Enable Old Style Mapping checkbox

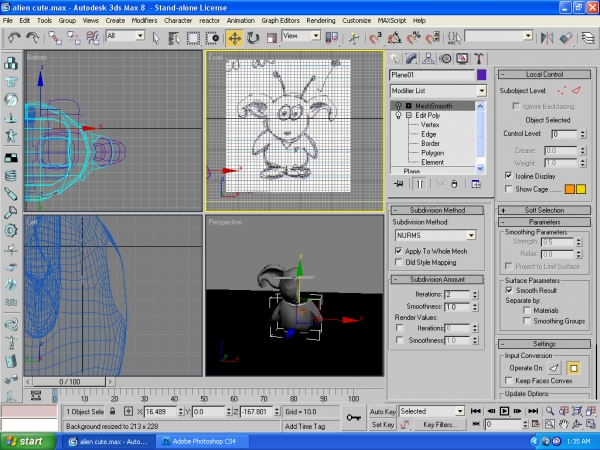[398, 262]
